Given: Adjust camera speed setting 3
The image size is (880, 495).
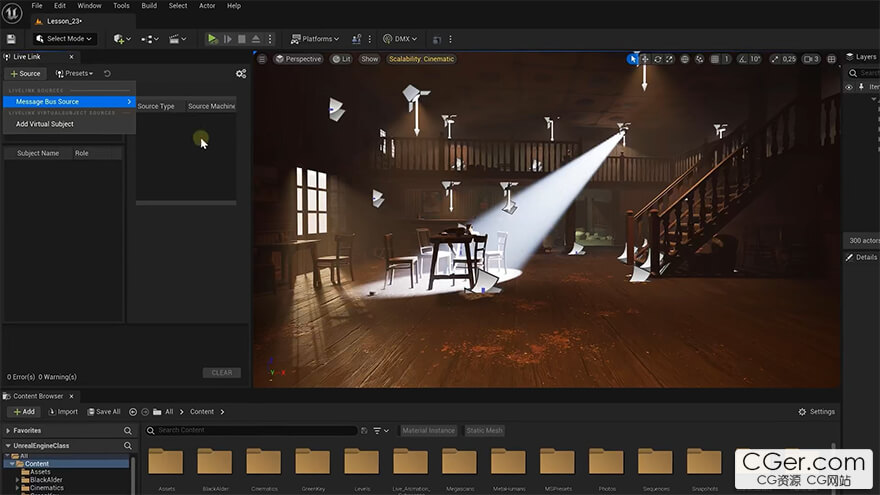Looking at the screenshot, I should click(812, 59).
